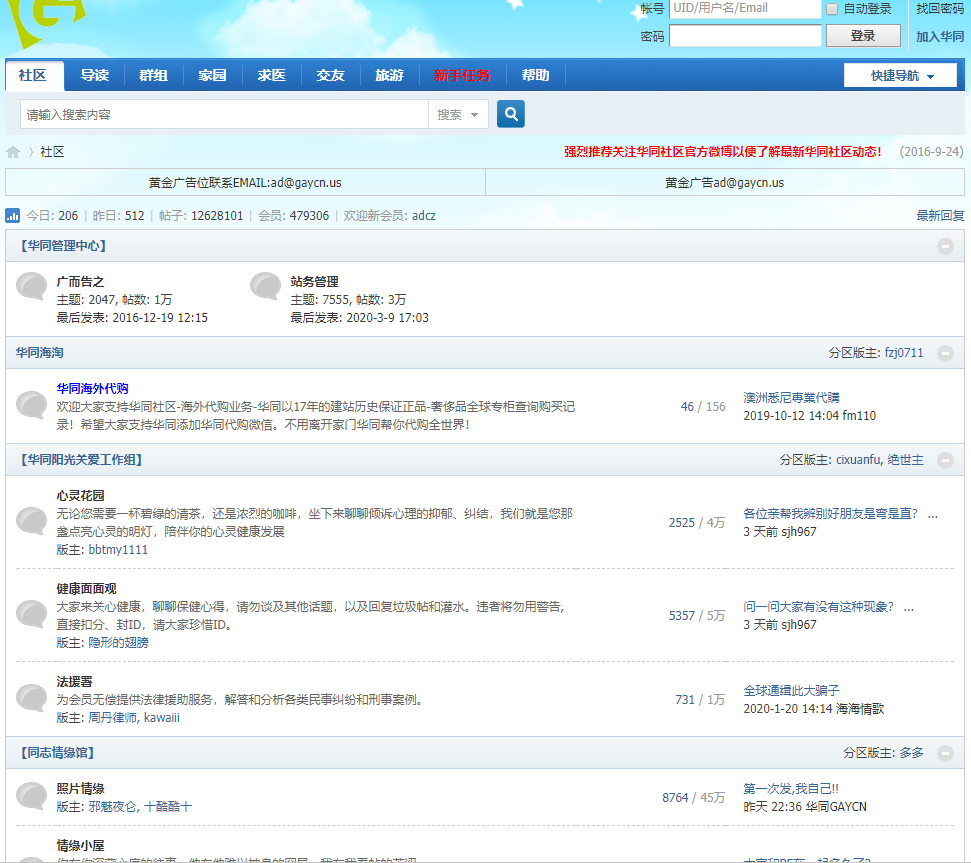The width and height of the screenshot is (971, 863).
Task: Open the 快捷导航 dropdown
Action: (x=900, y=76)
